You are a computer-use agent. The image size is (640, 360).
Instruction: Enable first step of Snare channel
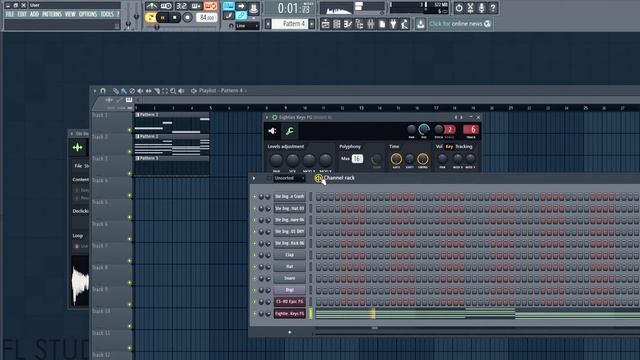tap(318, 278)
